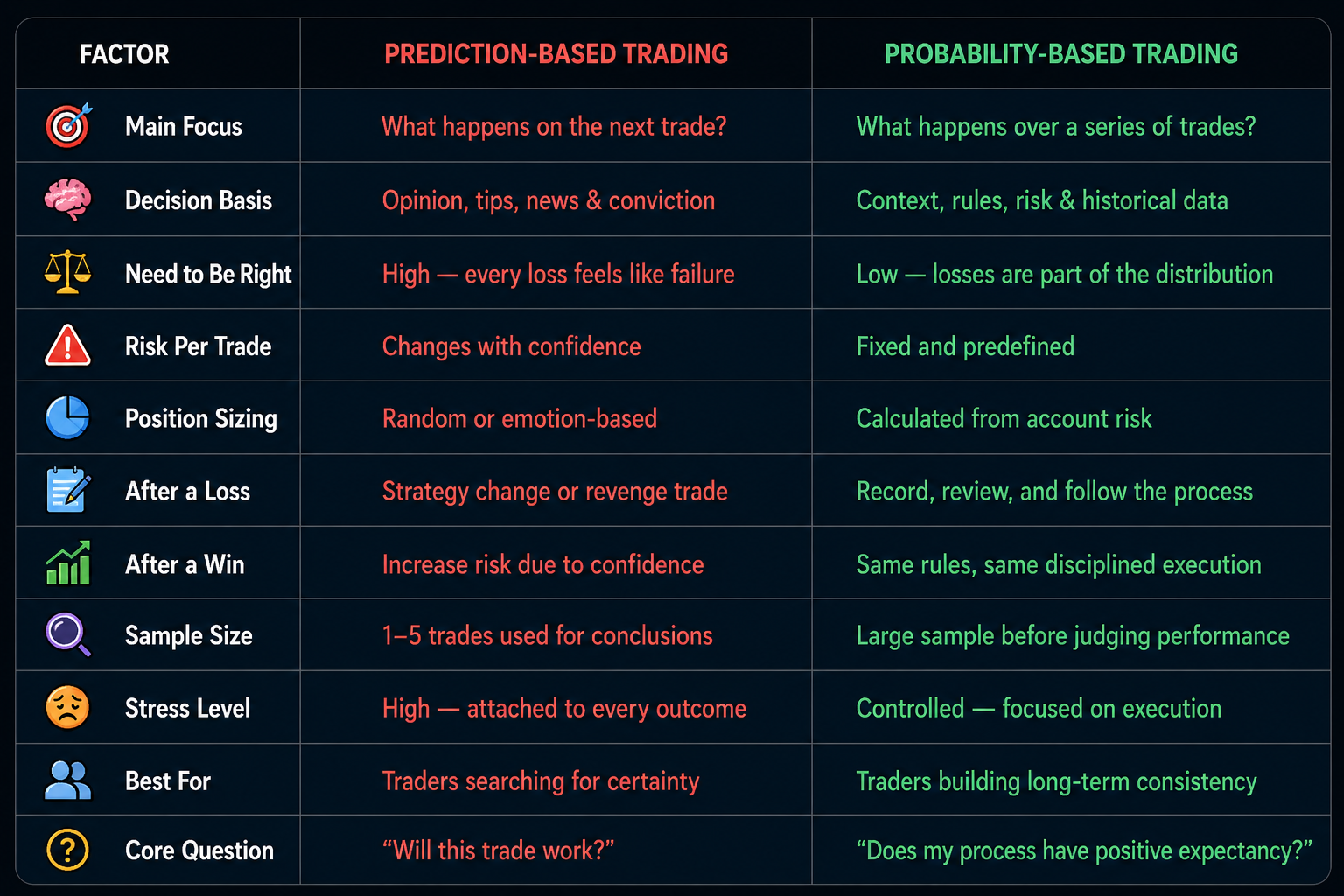
Task: Select the Prediction-Based Trading header
Action: [x=556, y=54]
